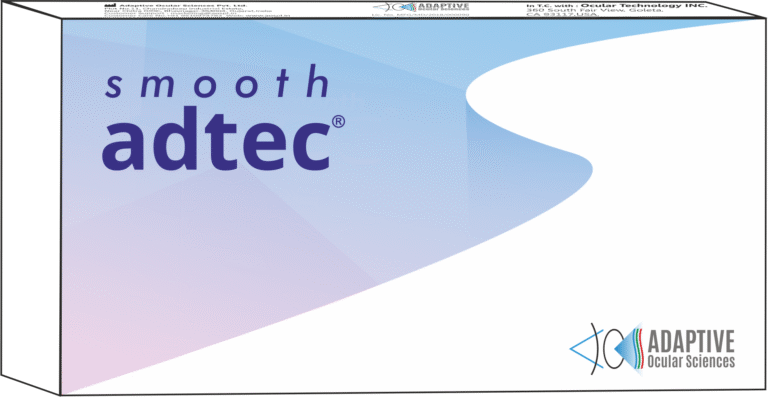Click the small Adaptive logo on box top

click(x=420, y=7)
